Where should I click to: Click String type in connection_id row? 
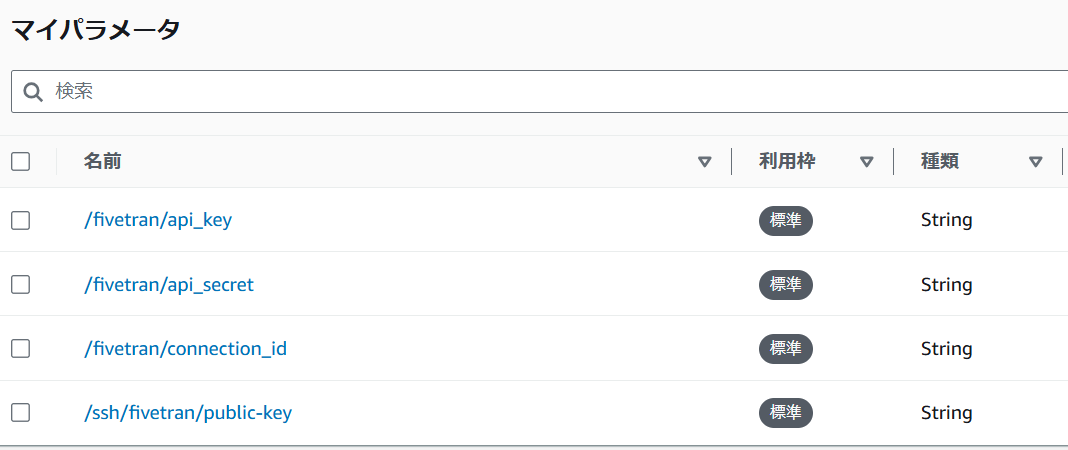pyautogui.click(x=947, y=349)
